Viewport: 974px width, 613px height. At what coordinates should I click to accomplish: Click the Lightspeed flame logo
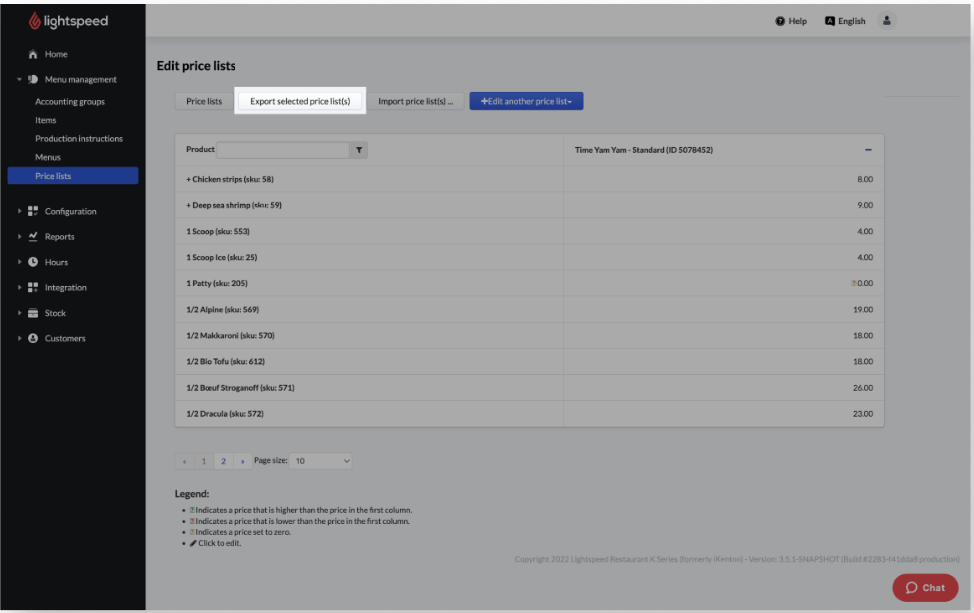point(34,21)
